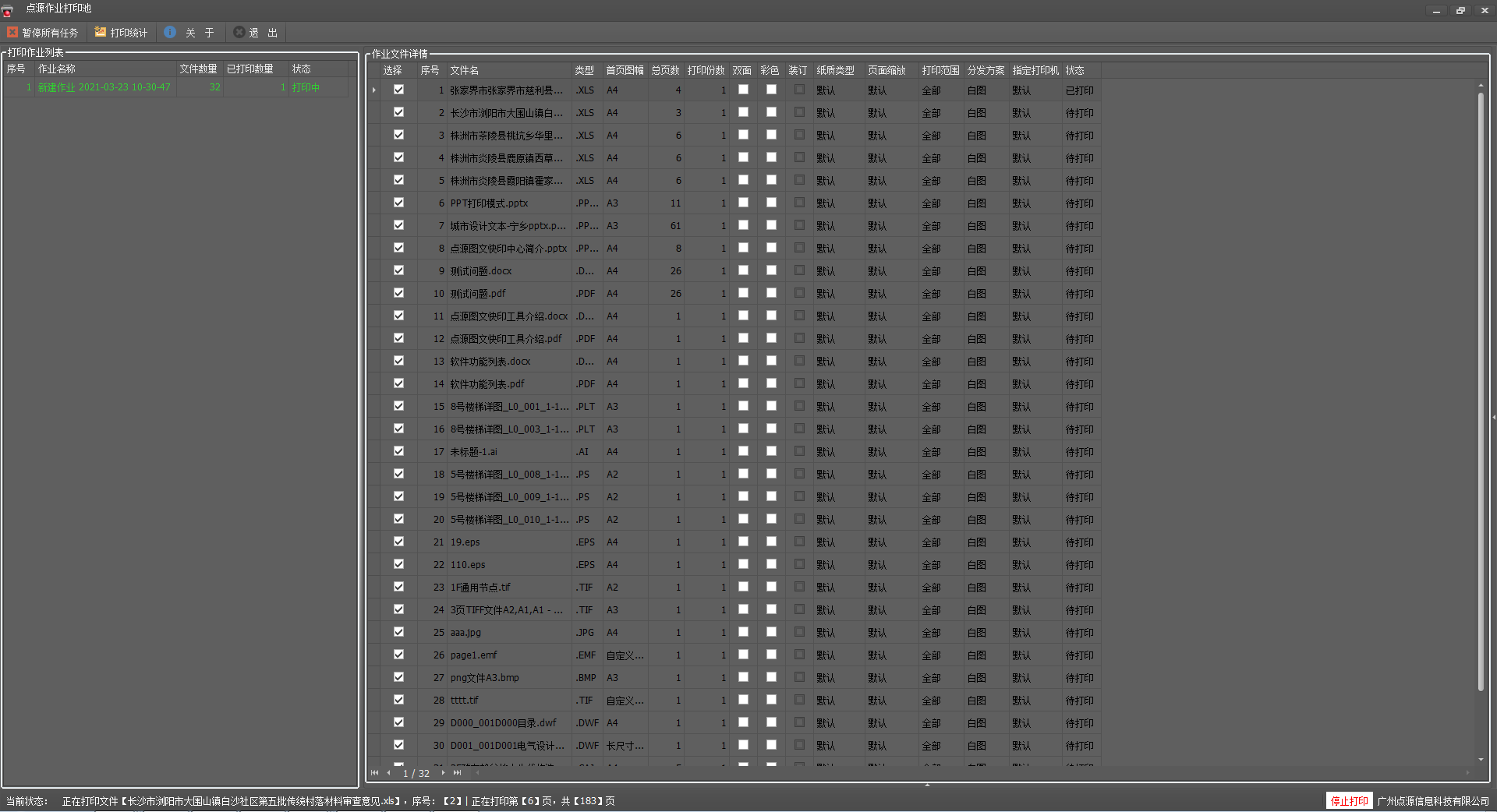Open print statistics via its chart icon
Image resolution: width=1497 pixels, height=812 pixels.
coord(101,32)
